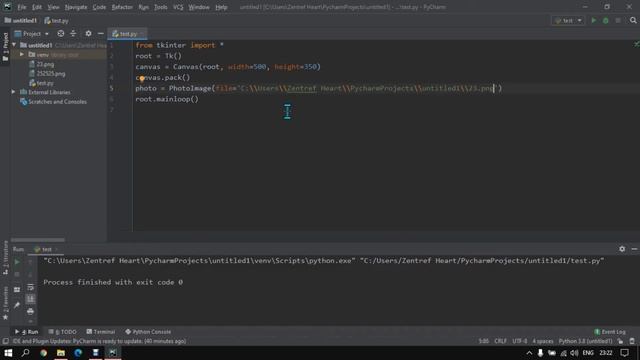Switch to the test.py editor tab

click(127, 34)
